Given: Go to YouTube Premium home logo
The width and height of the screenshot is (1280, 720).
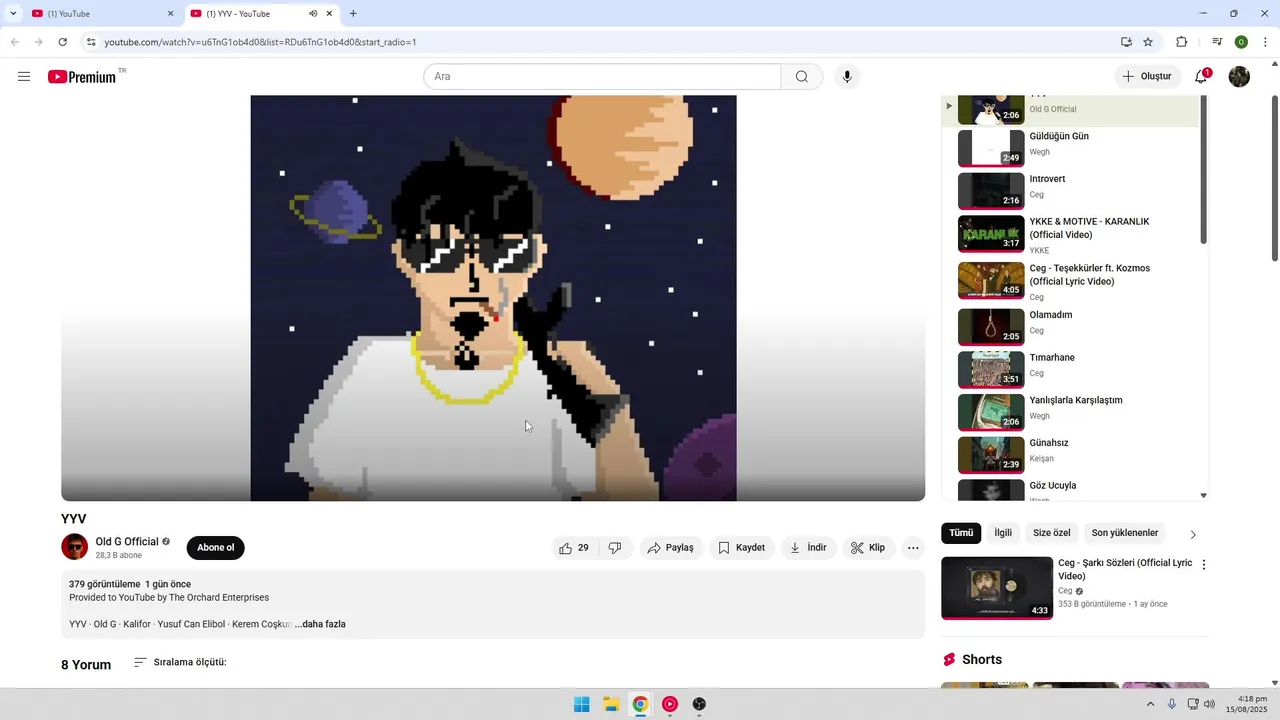Looking at the screenshot, I should coord(82,77).
